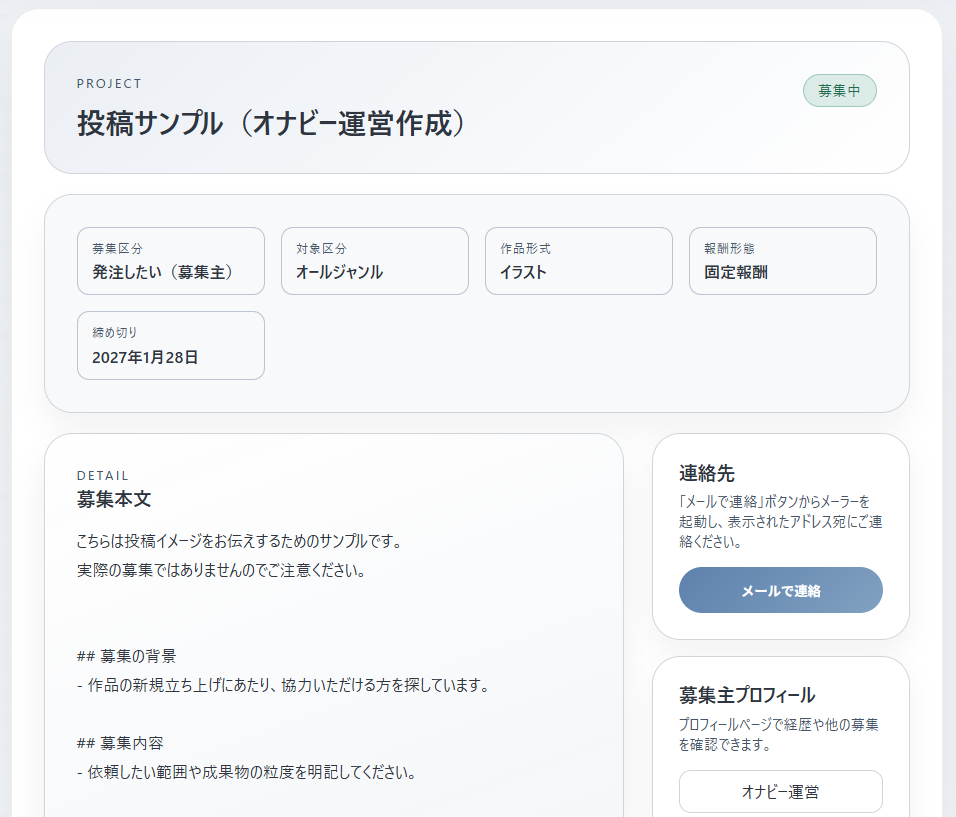Open the オナビー運営 profile button
The image size is (956, 817).
(x=780, y=792)
